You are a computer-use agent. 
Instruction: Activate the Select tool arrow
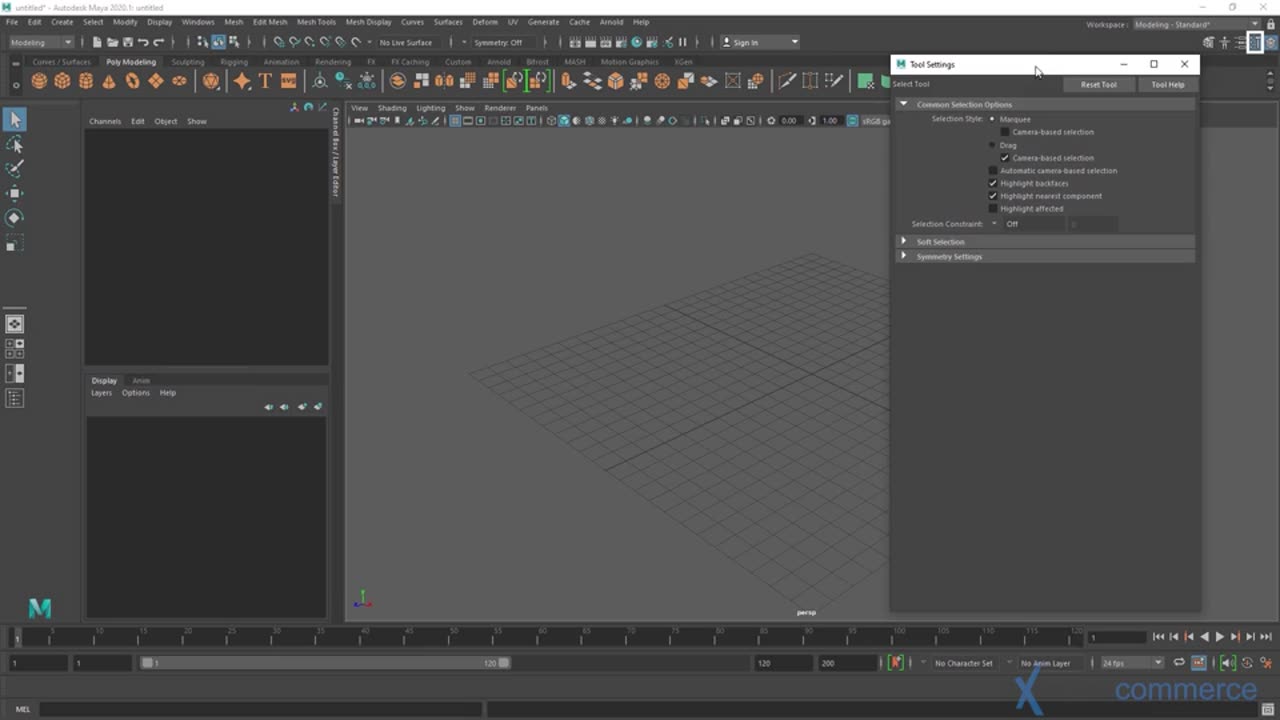[x=15, y=120]
